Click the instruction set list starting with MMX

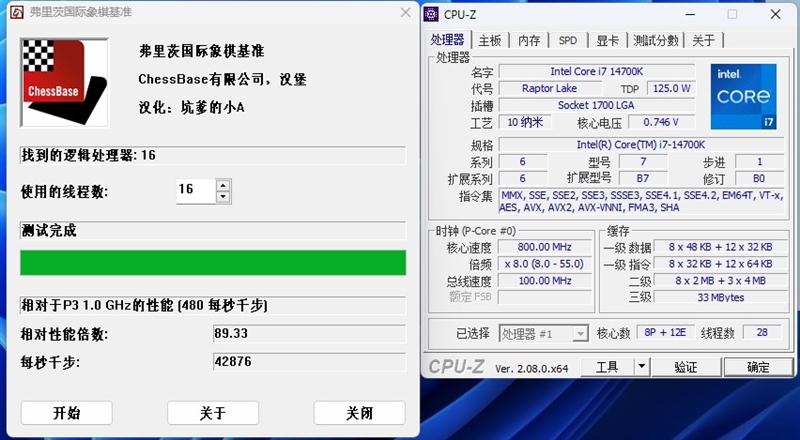click(641, 201)
